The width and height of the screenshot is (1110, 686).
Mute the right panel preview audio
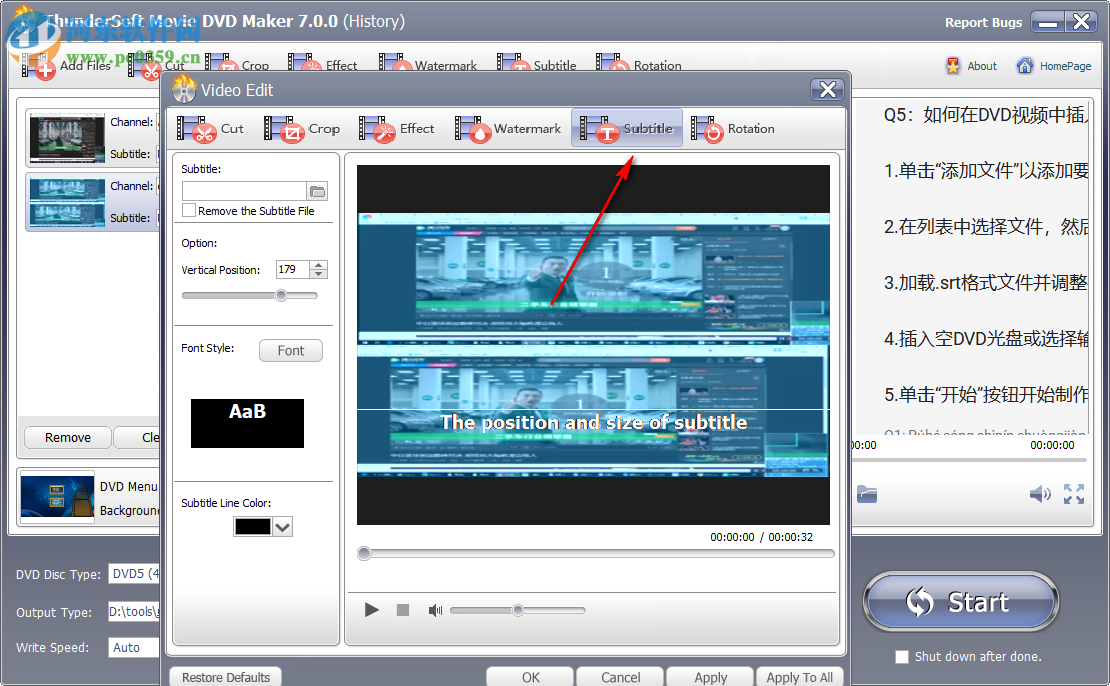(1040, 494)
